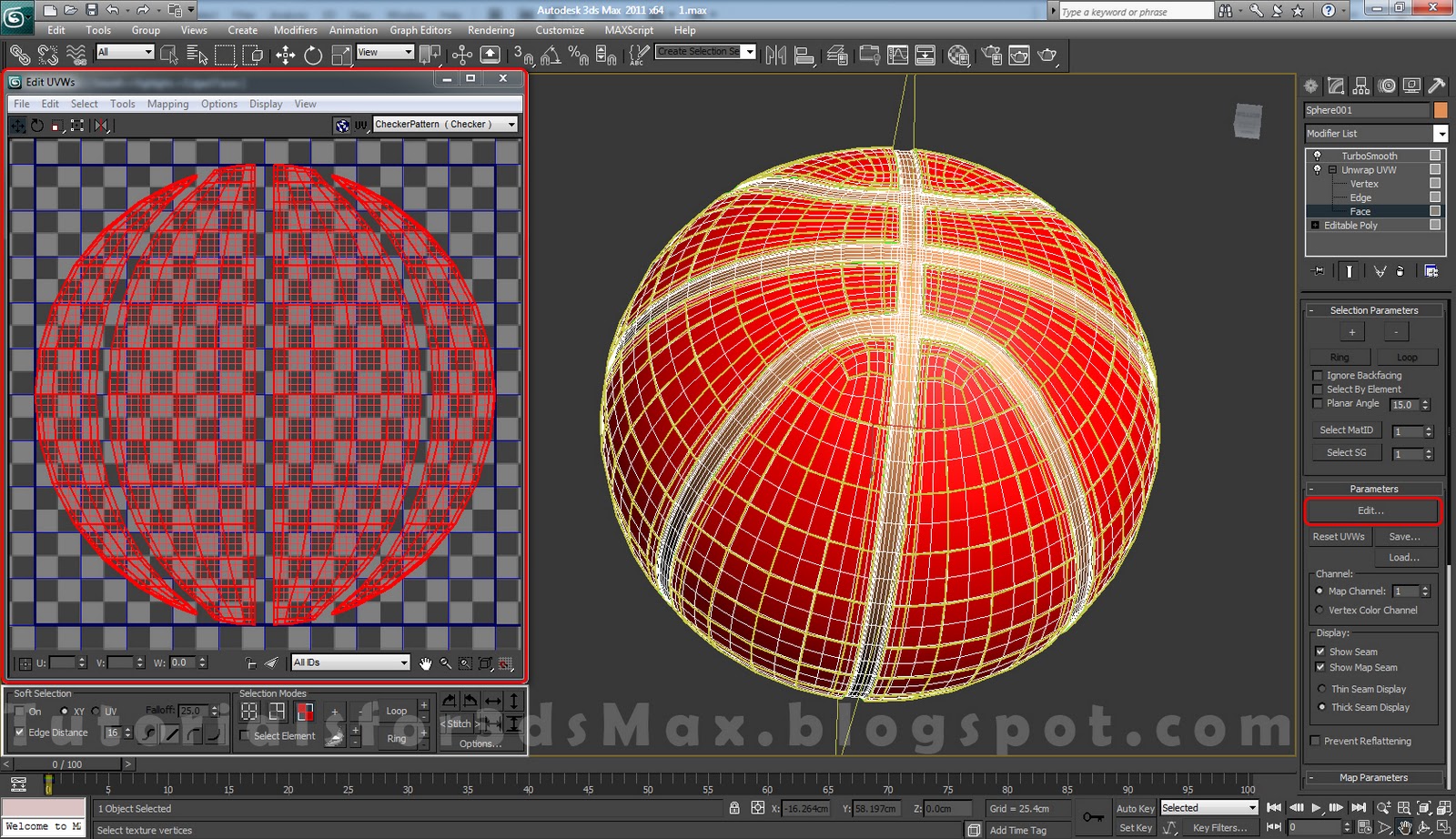Open the Modifier List dropdown
This screenshot has height=839, width=1456.
(1441, 133)
